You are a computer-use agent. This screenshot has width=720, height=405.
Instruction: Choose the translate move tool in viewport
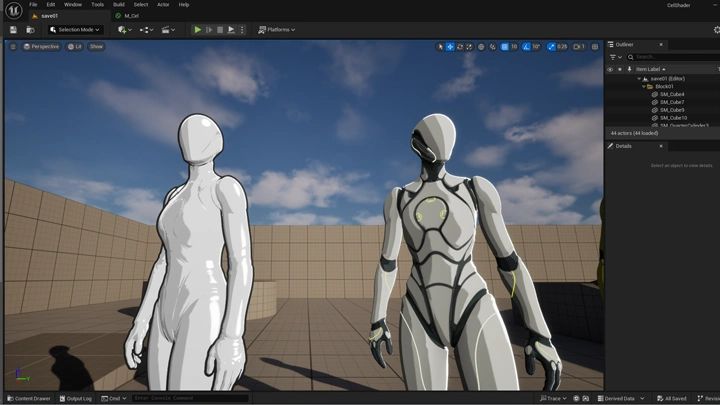click(450, 47)
